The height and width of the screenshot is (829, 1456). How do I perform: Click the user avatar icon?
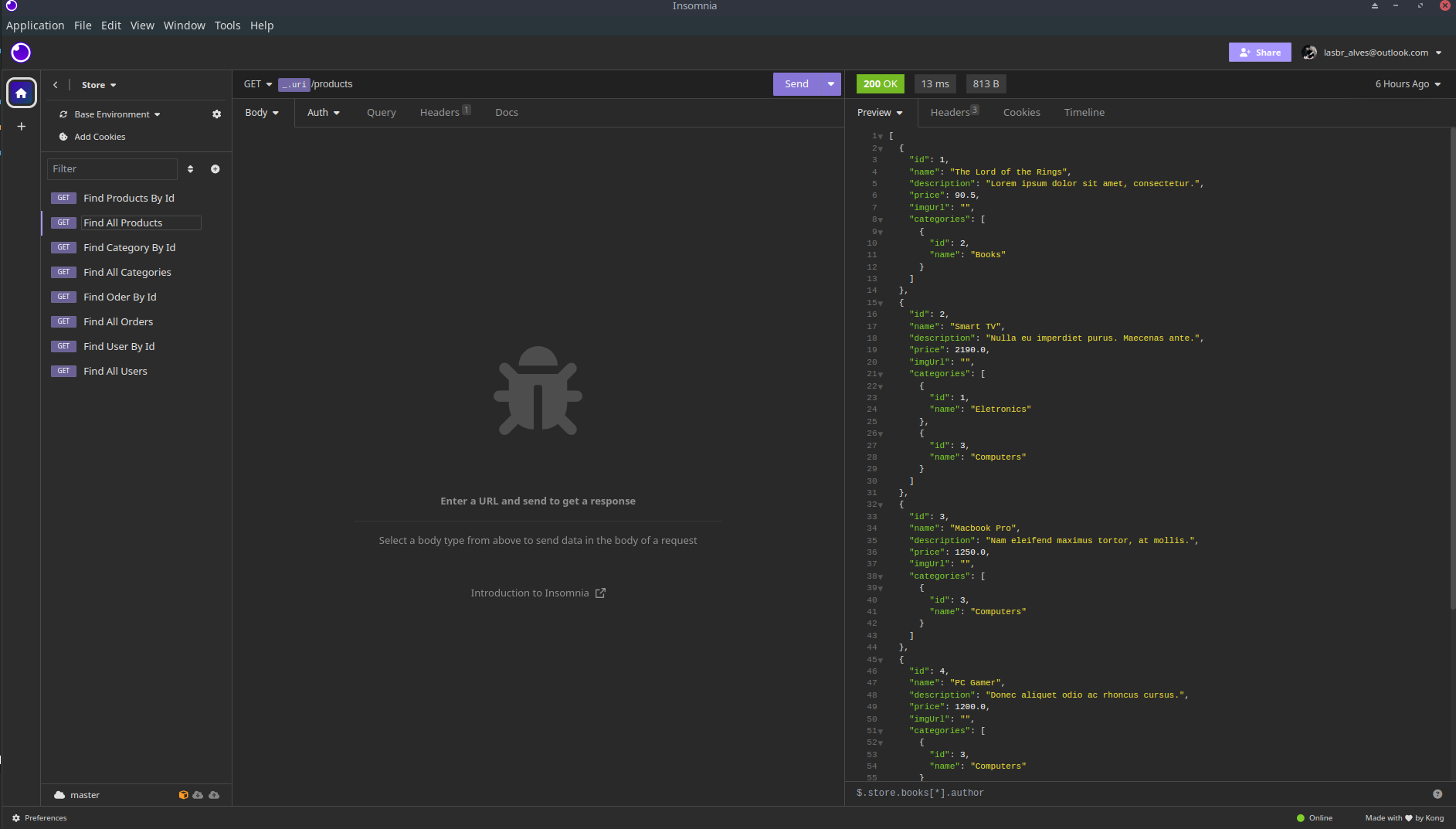1309,53
